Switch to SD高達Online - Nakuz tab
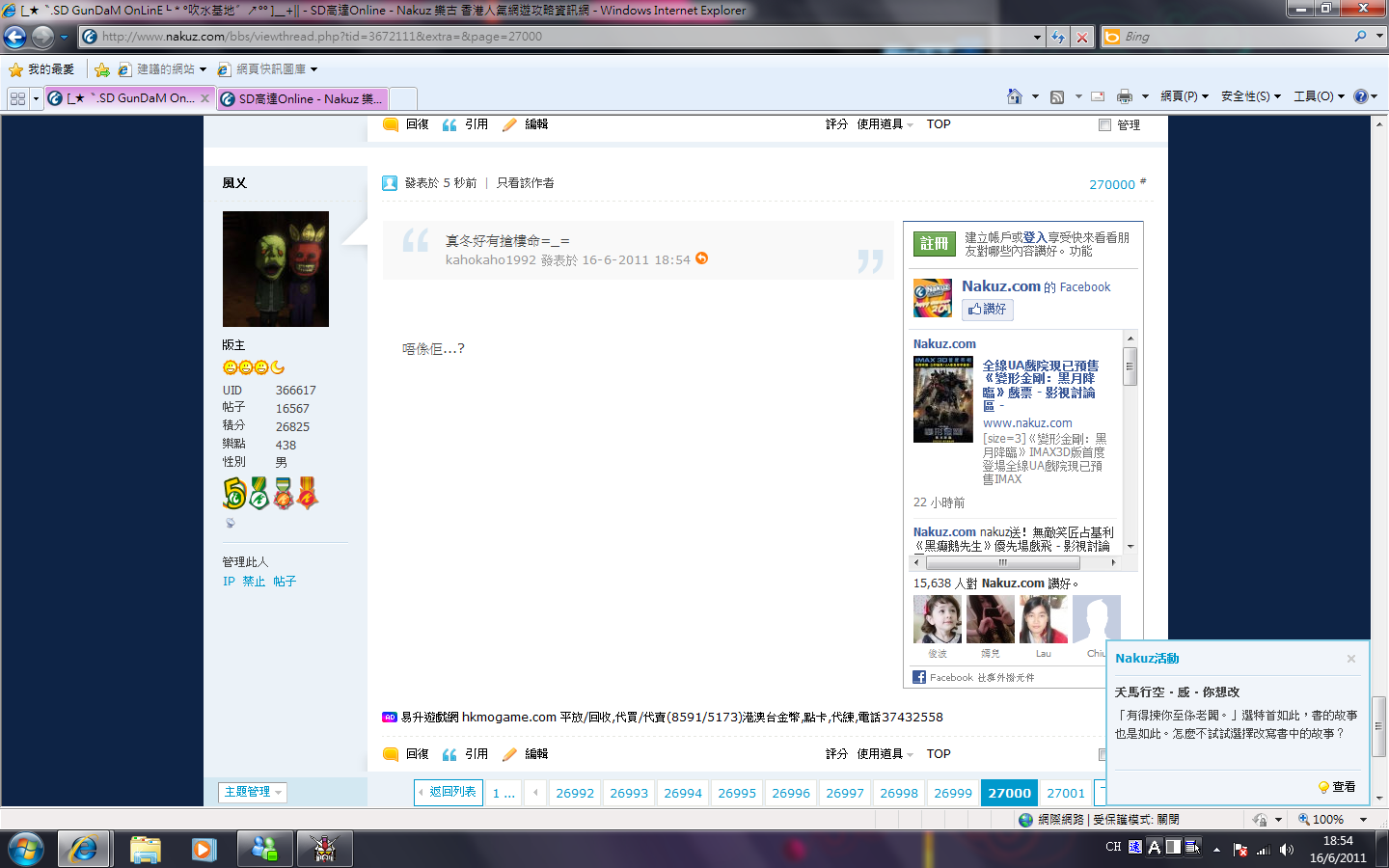 (302, 98)
